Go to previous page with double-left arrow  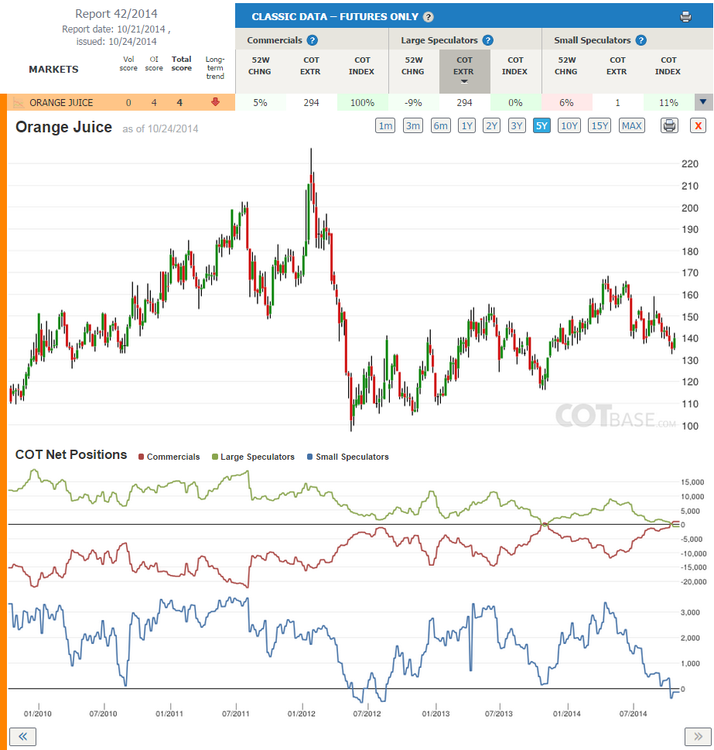(x=22, y=736)
